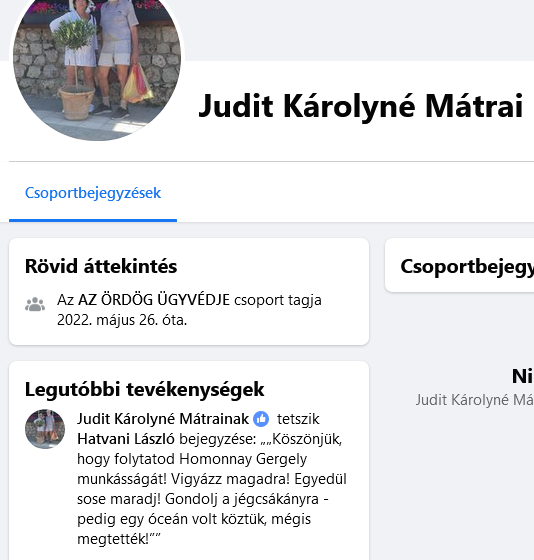Click the Rövid áttekintés heading
This screenshot has width=534, height=560.
click(x=101, y=266)
